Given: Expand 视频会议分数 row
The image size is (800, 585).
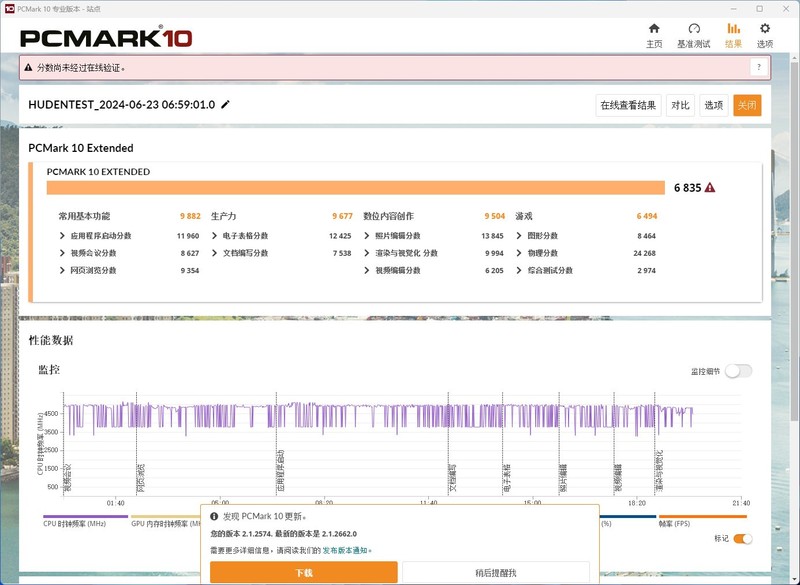Looking at the screenshot, I should [62, 253].
